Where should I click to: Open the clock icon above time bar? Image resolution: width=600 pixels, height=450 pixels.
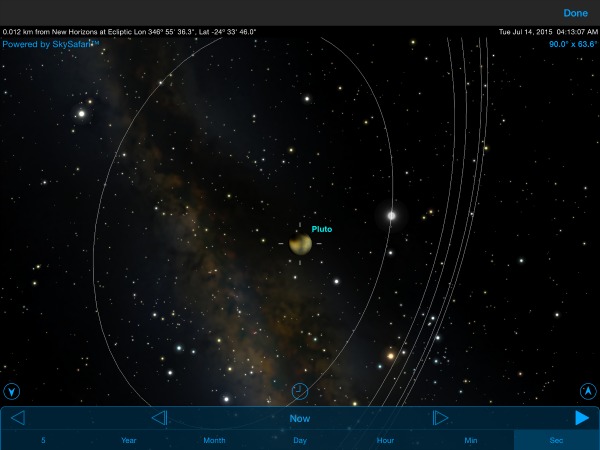point(300,390)
